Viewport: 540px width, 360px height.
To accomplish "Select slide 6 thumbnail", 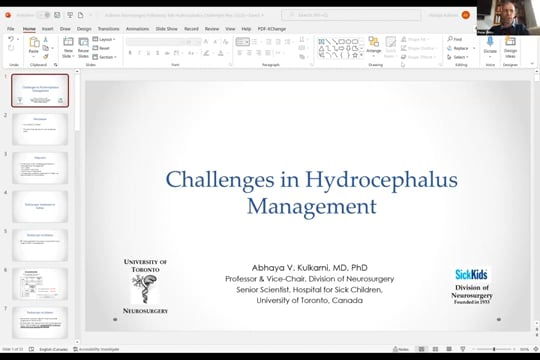I will tap(40, 284).
